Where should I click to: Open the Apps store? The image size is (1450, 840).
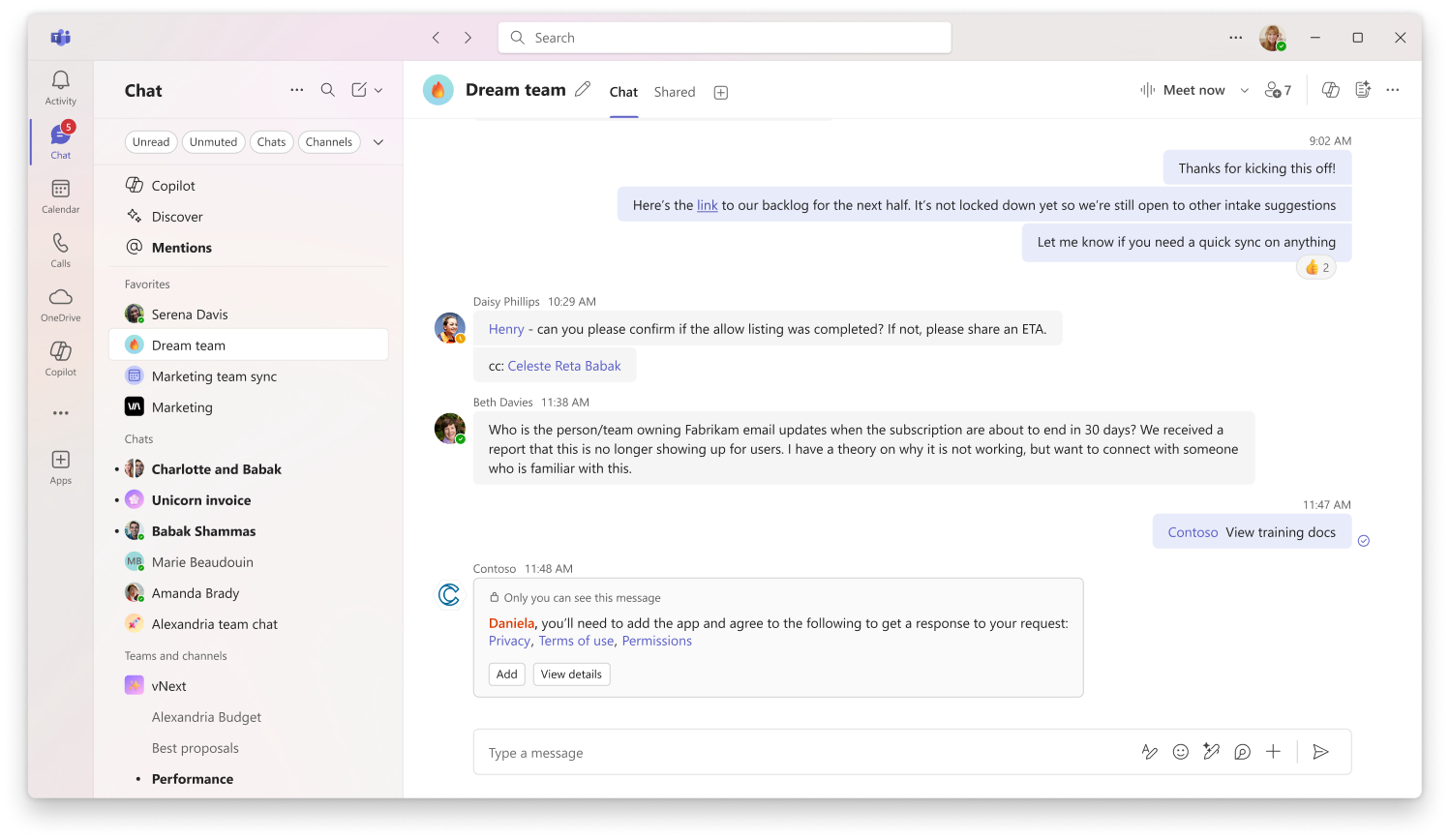click(x=61, y=467)
